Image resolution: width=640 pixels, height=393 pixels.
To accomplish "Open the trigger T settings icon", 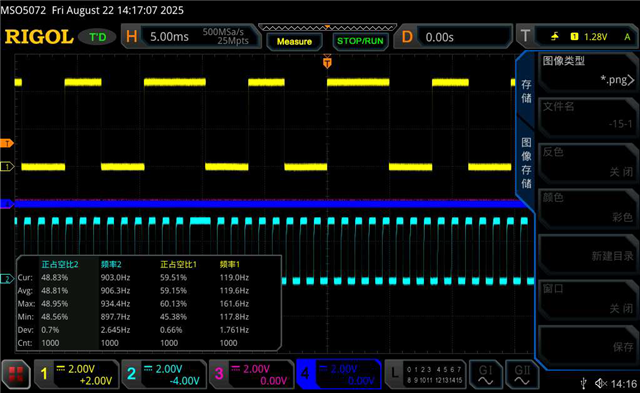I will [x=525, y=37].
